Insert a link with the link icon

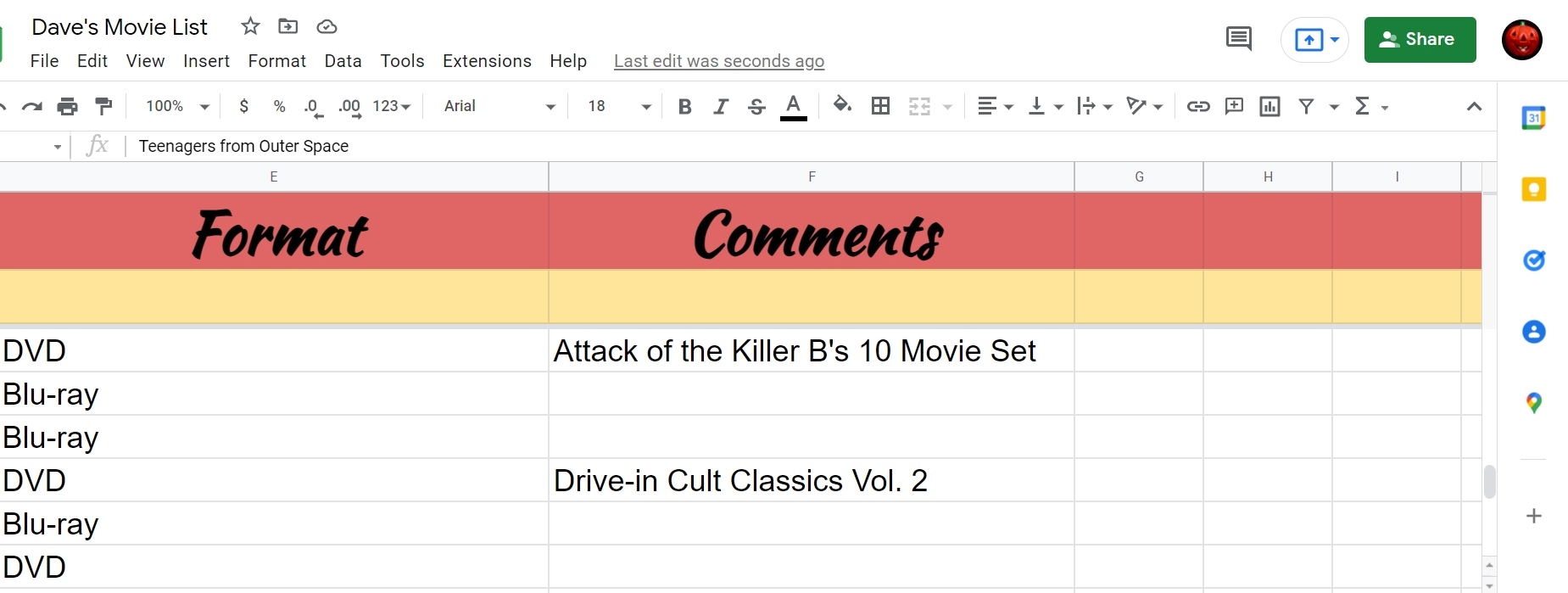(1197, 106)
